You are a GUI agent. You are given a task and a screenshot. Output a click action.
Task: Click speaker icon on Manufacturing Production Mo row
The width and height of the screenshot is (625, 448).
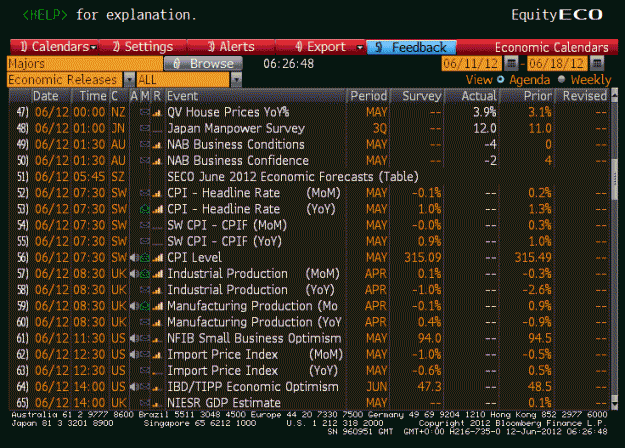(134, 306)
